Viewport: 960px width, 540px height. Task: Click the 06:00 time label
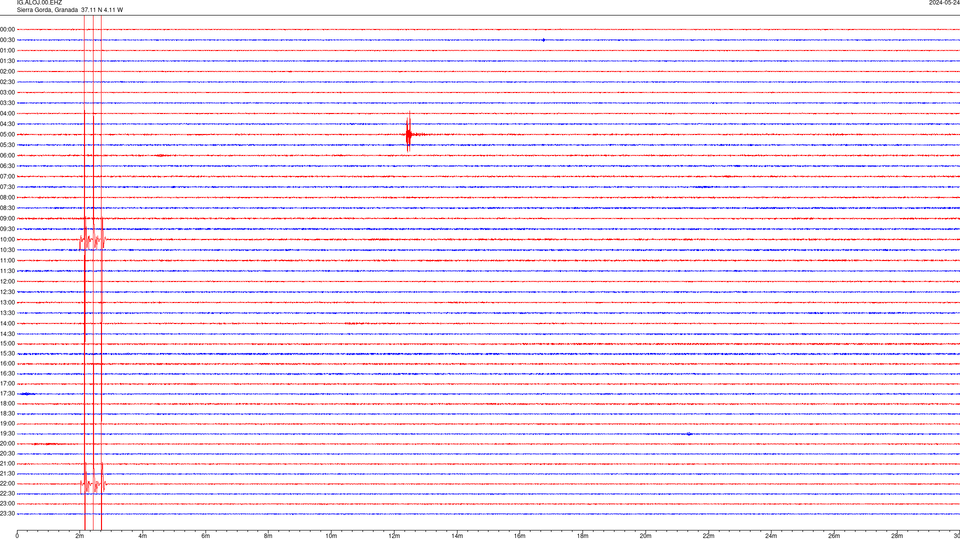point(7,156)
